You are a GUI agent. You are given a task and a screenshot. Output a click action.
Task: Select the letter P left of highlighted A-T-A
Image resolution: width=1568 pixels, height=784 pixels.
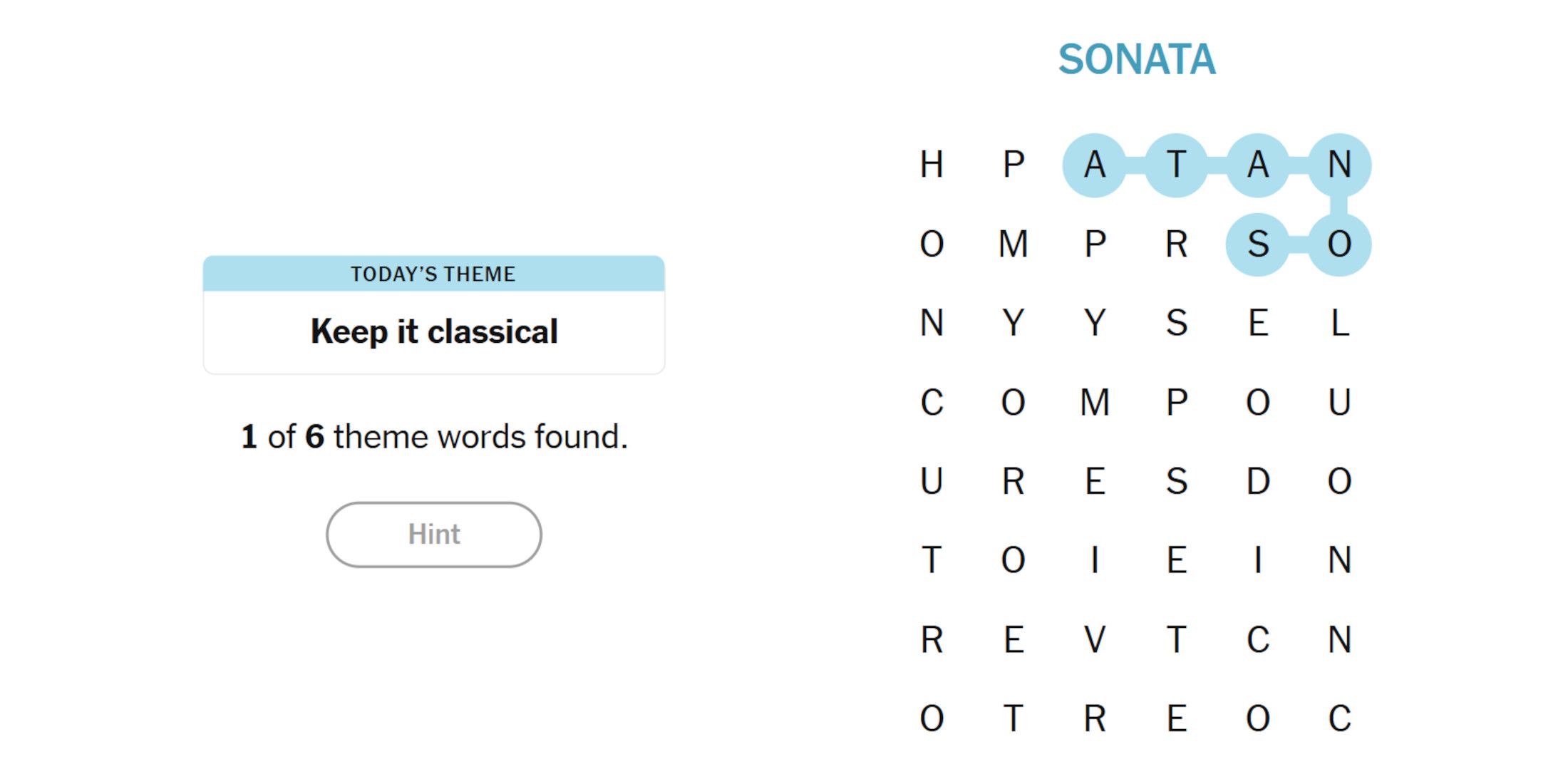pos(1013,165)
